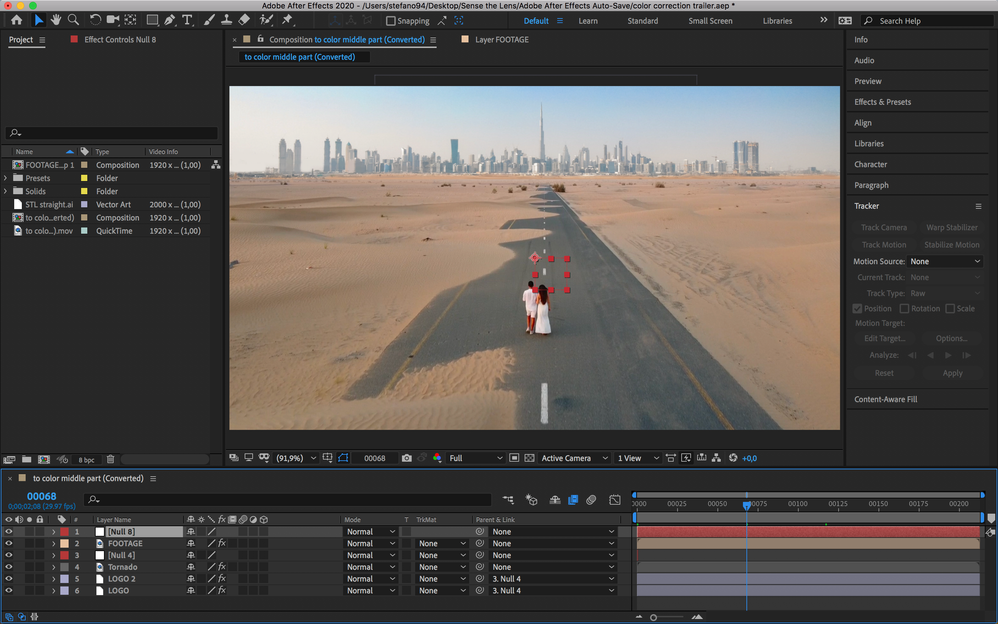Activate the Clone Stamp tool

click(227, 20)
